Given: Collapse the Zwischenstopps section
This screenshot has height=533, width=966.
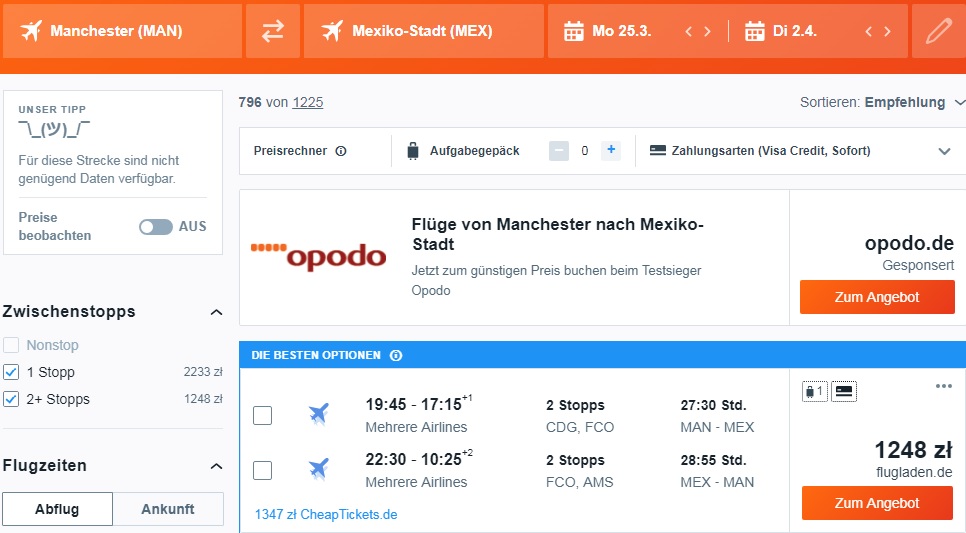Looking at the screenshot, I should click(216, 312).
